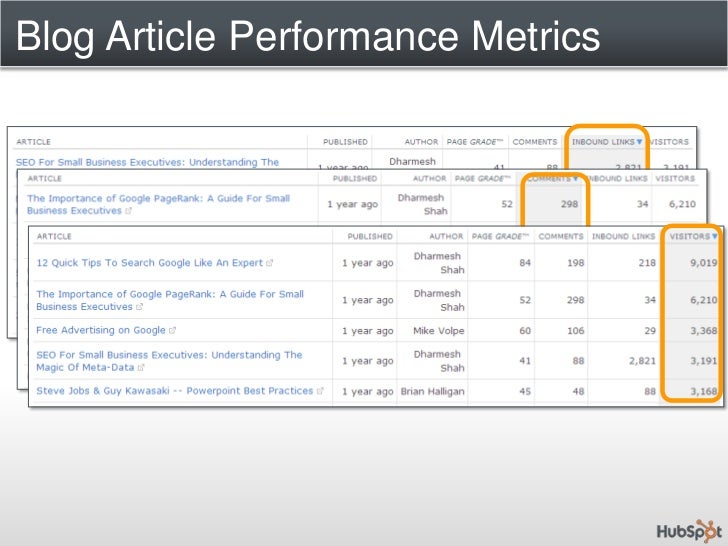
Task: Click external link icon in front table PageRank row
Action: click(x=139, y=307)
